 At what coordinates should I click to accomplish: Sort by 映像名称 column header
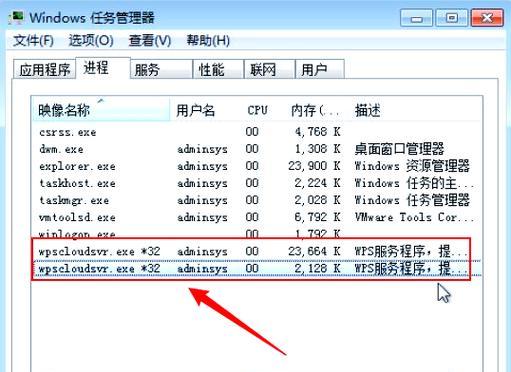(x=101, y=109)
